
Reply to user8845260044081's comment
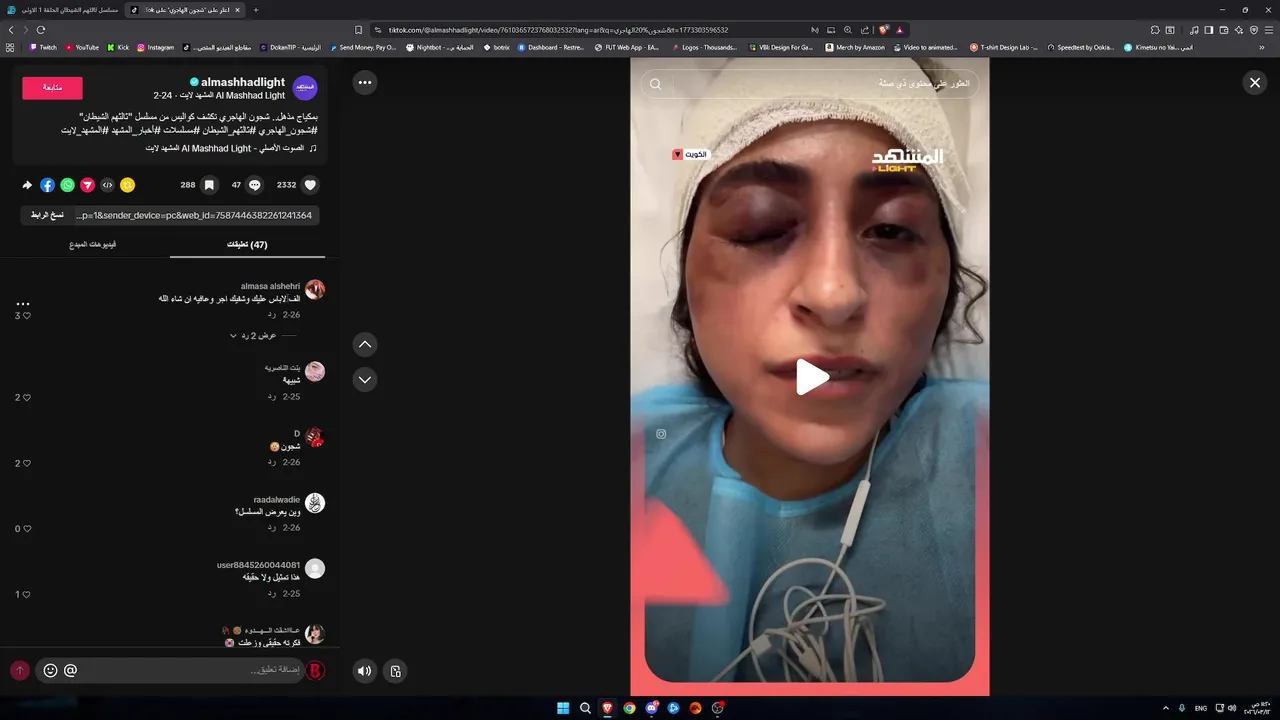point(271,594)
